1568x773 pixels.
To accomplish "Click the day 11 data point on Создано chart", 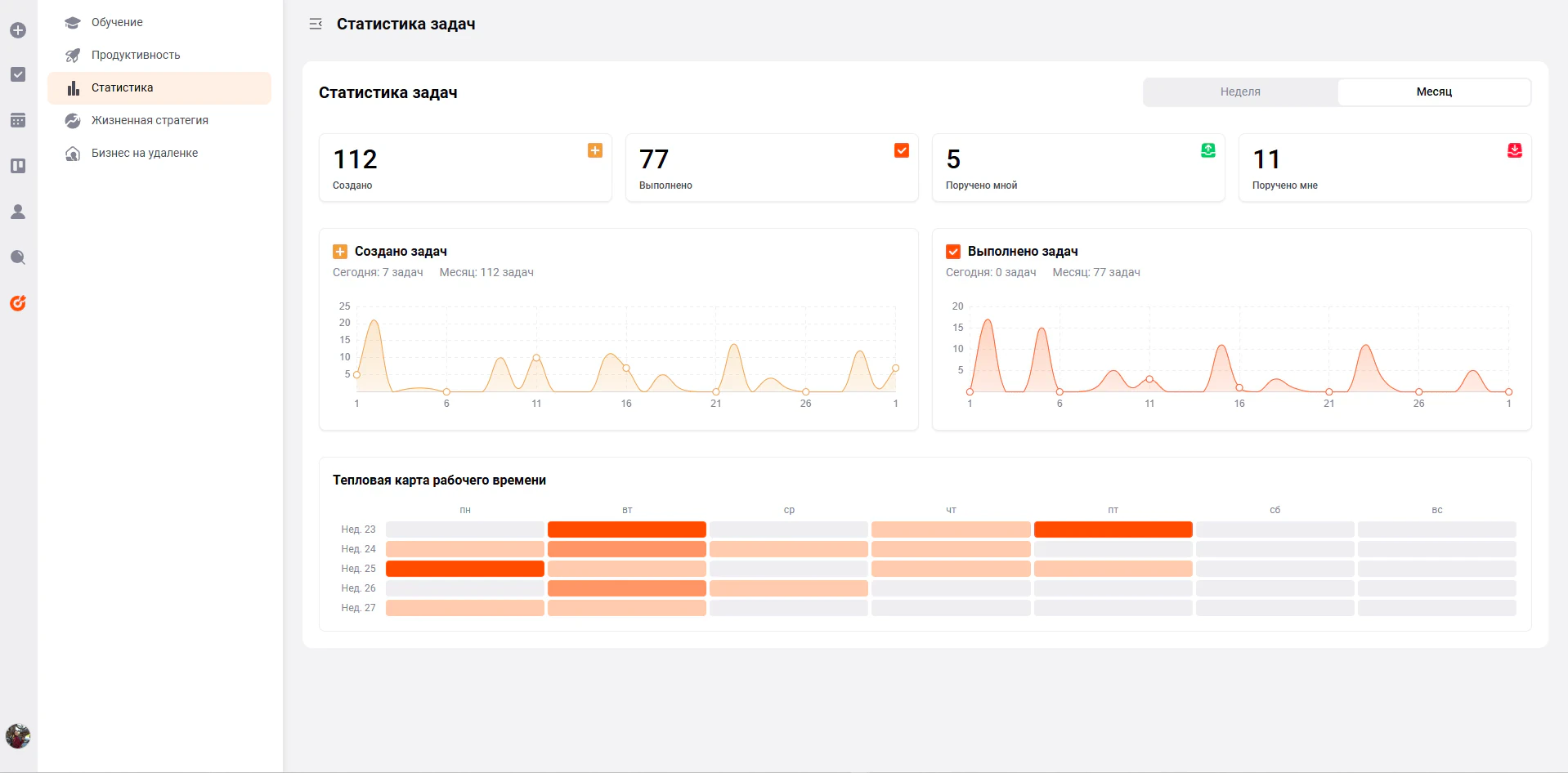I will 536,358.
